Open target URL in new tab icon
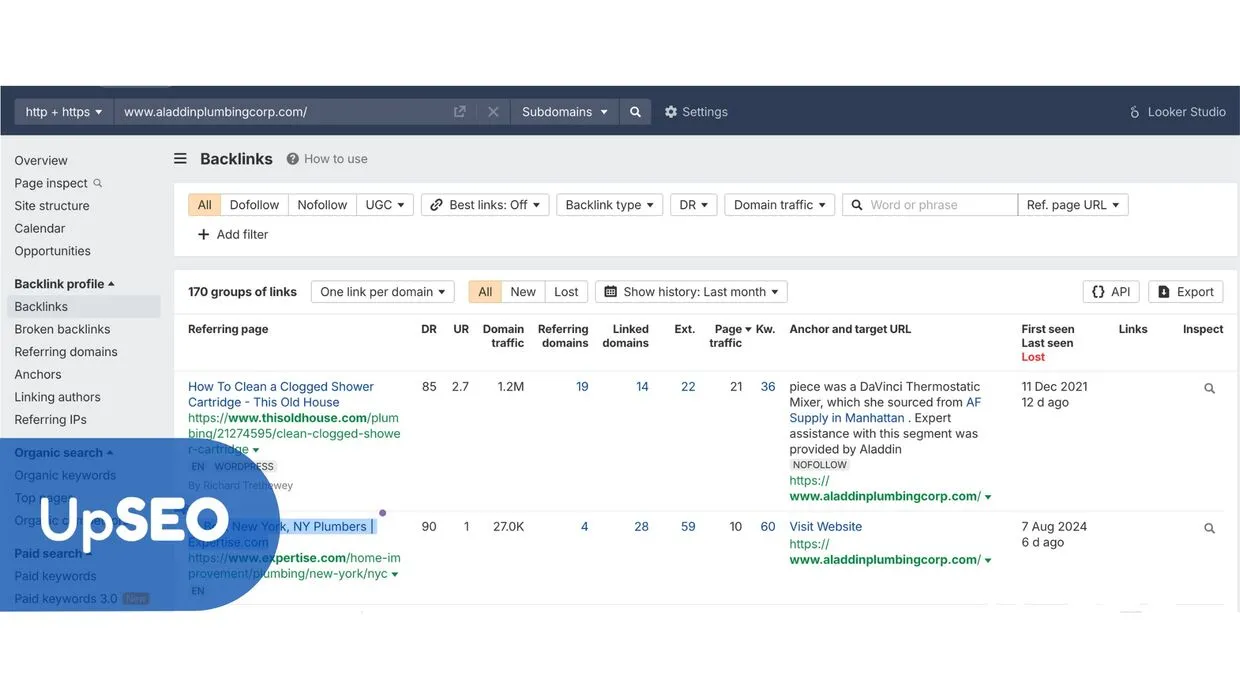 pyautogui.click(x=459, y=111)
